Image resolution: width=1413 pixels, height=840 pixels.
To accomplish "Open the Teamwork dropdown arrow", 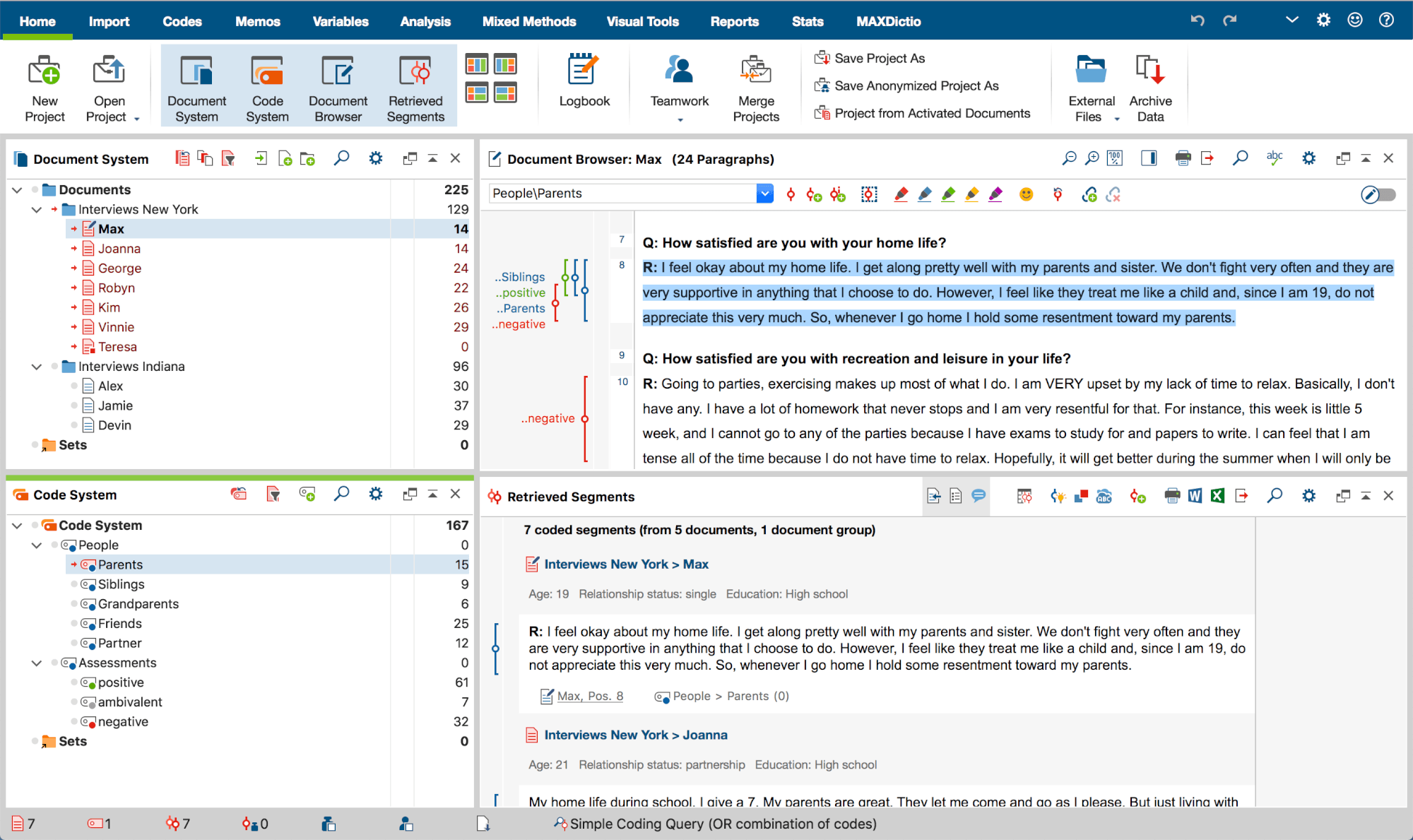I will (680, 119).
